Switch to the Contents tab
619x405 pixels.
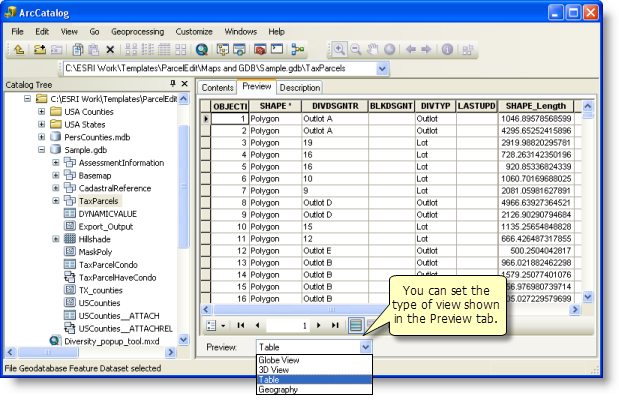click(218, 88)
